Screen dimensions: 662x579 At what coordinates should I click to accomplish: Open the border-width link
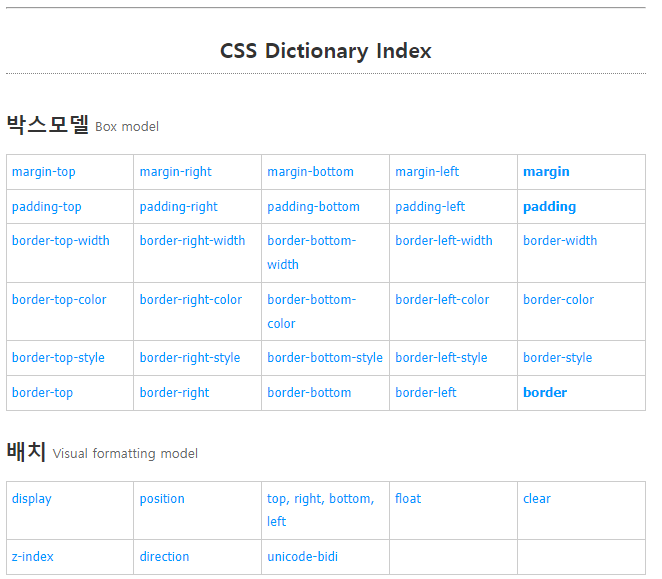(560, 241)
